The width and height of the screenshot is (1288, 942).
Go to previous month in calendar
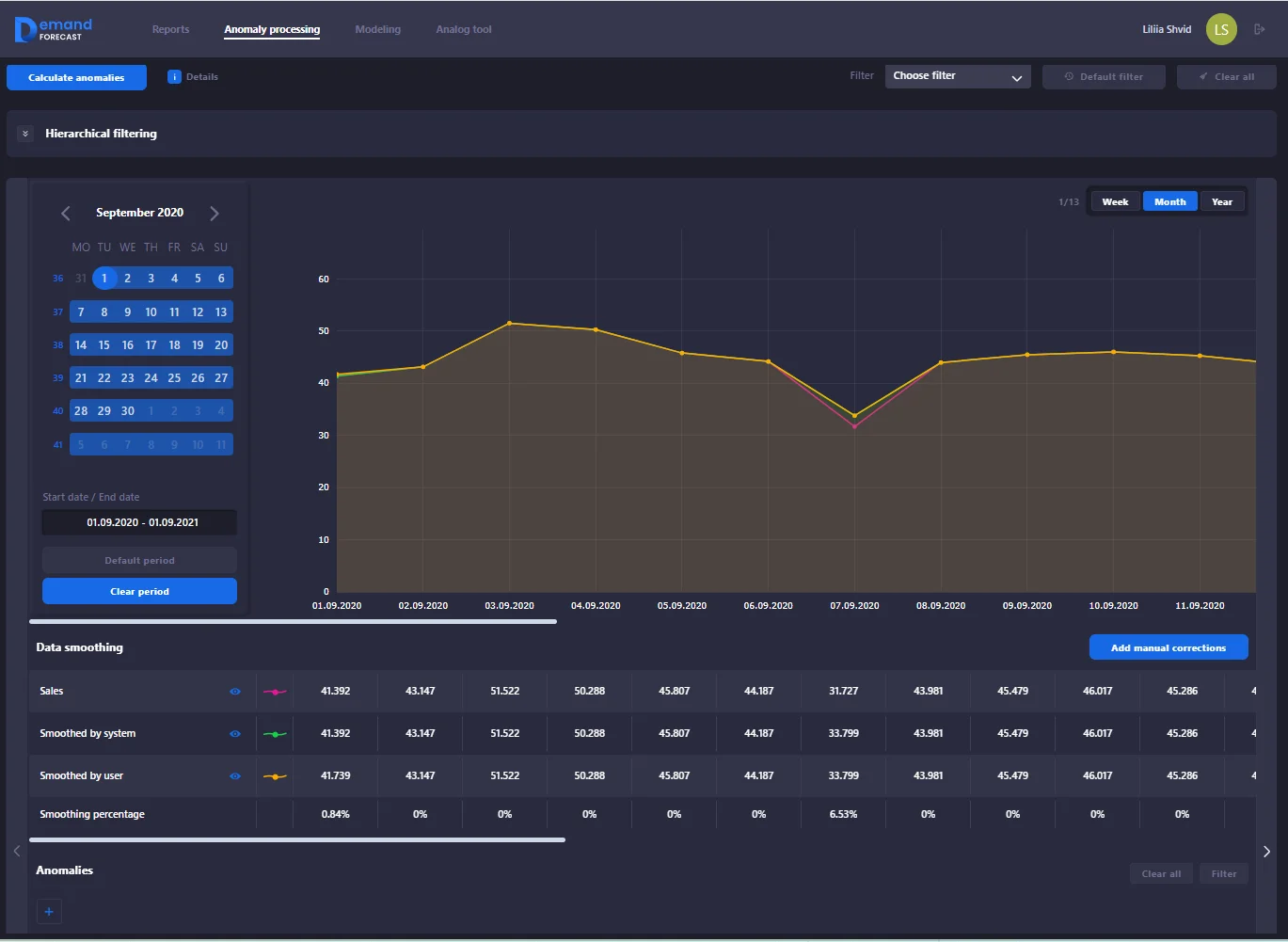click(66, 214)
